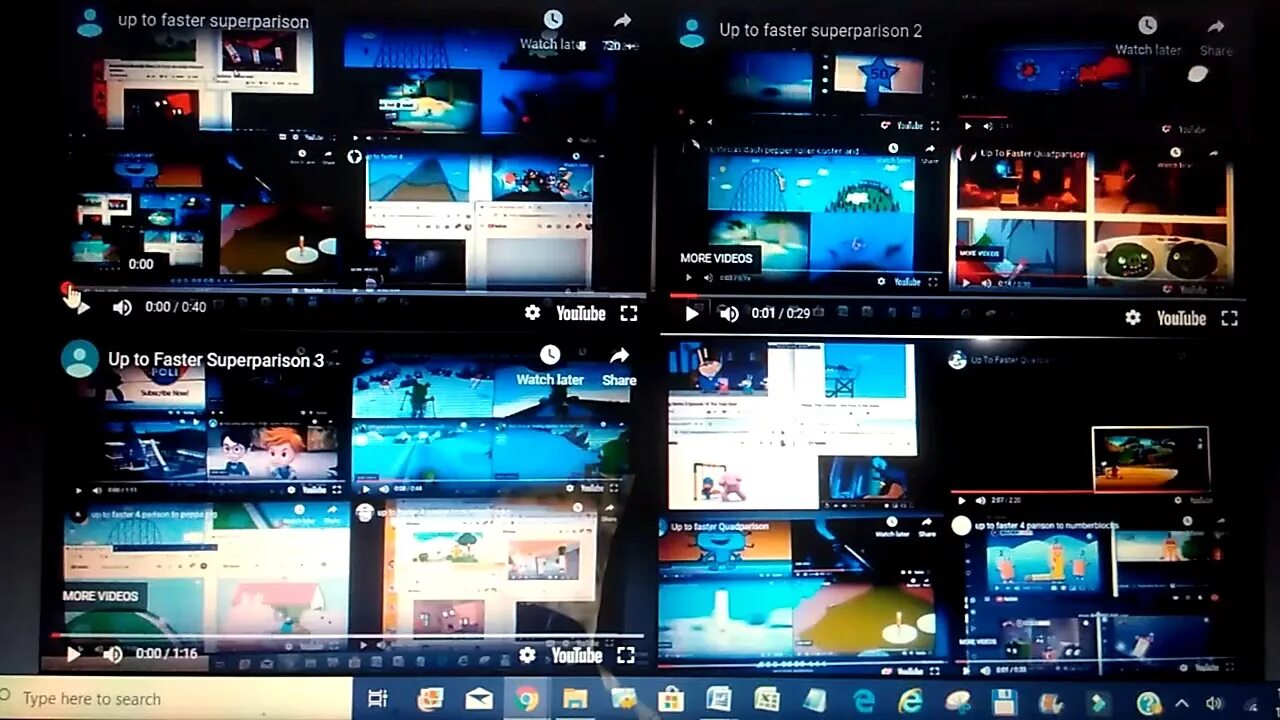The width and height of the screenshot is (1280, 720).
Task: Open the 'Up to faster superparison 2' title link
Action: (x=821, y=31)
